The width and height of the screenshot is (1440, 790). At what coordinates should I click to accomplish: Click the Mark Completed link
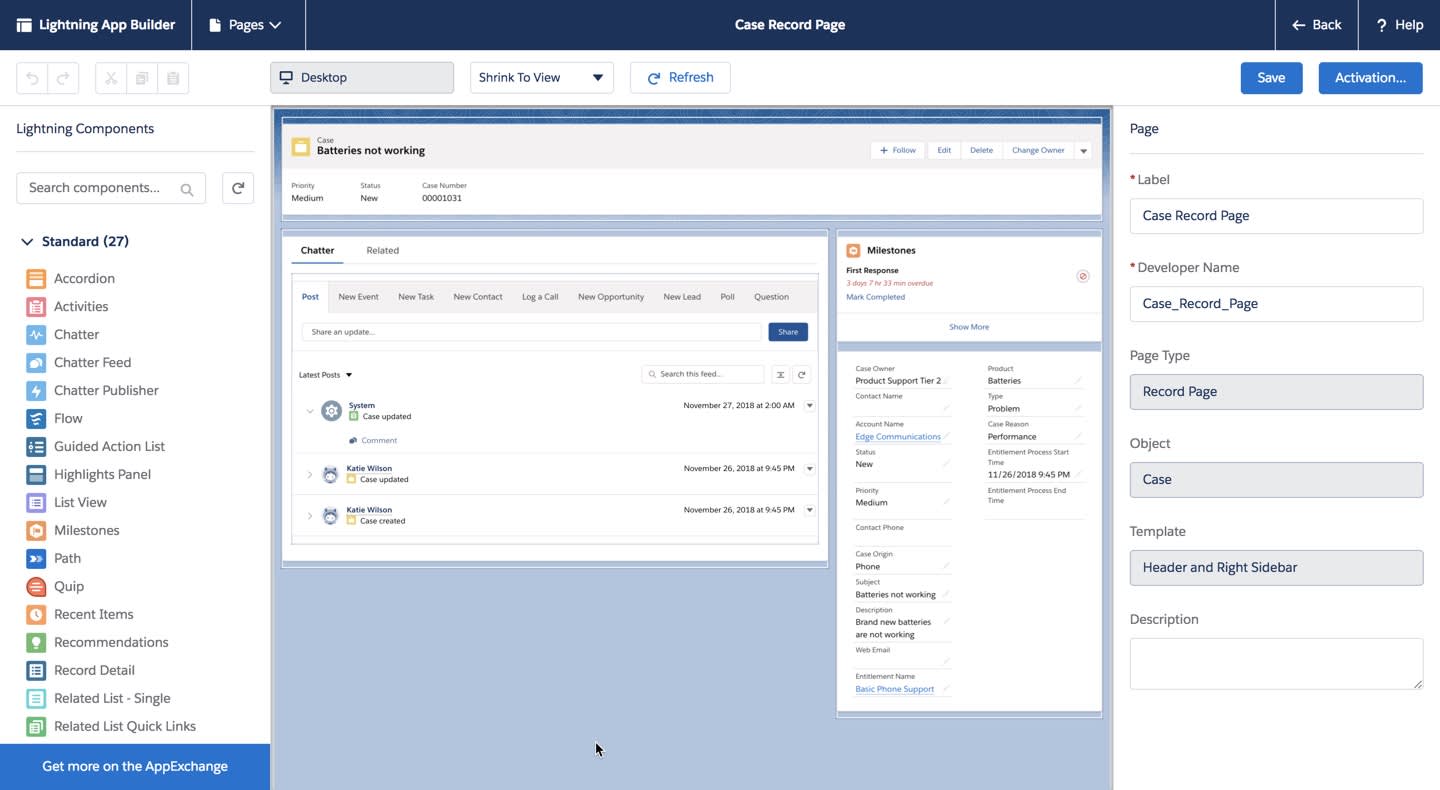(x=875, y=297)
